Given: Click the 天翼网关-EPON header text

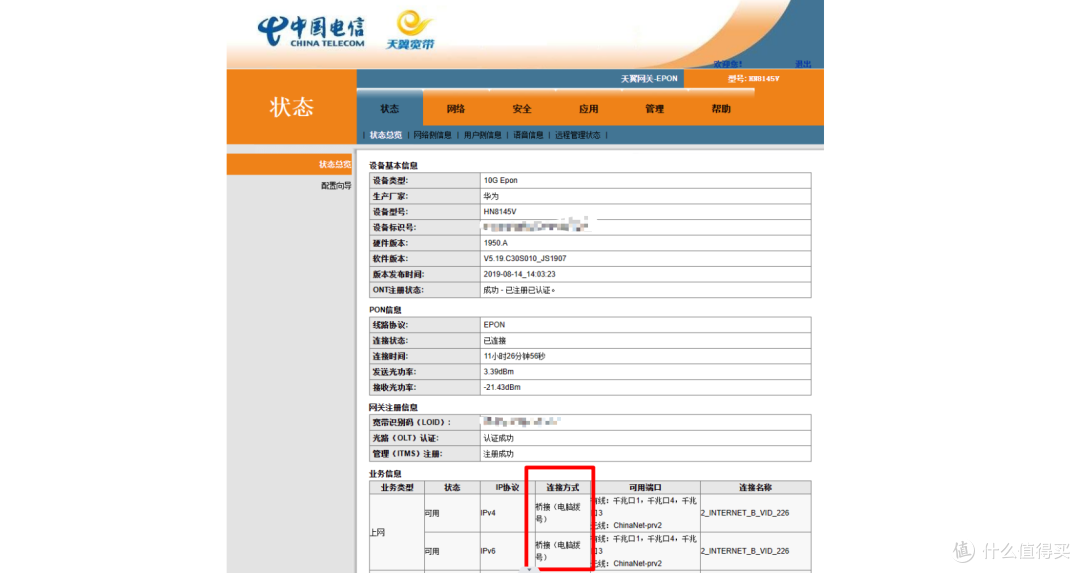Looking at the screenshot, I should coord(650,79).
